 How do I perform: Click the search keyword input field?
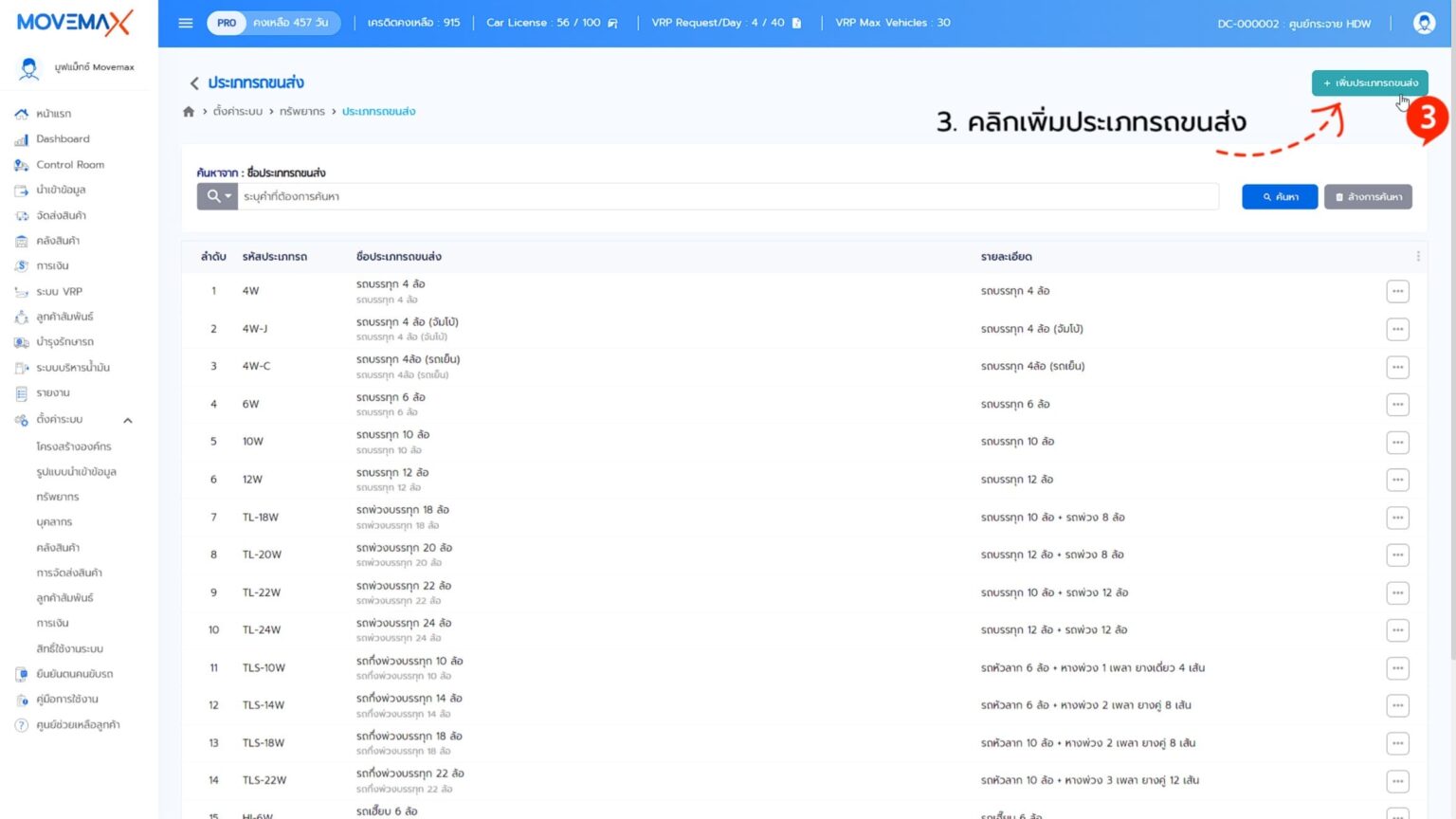tap(727, 196)
